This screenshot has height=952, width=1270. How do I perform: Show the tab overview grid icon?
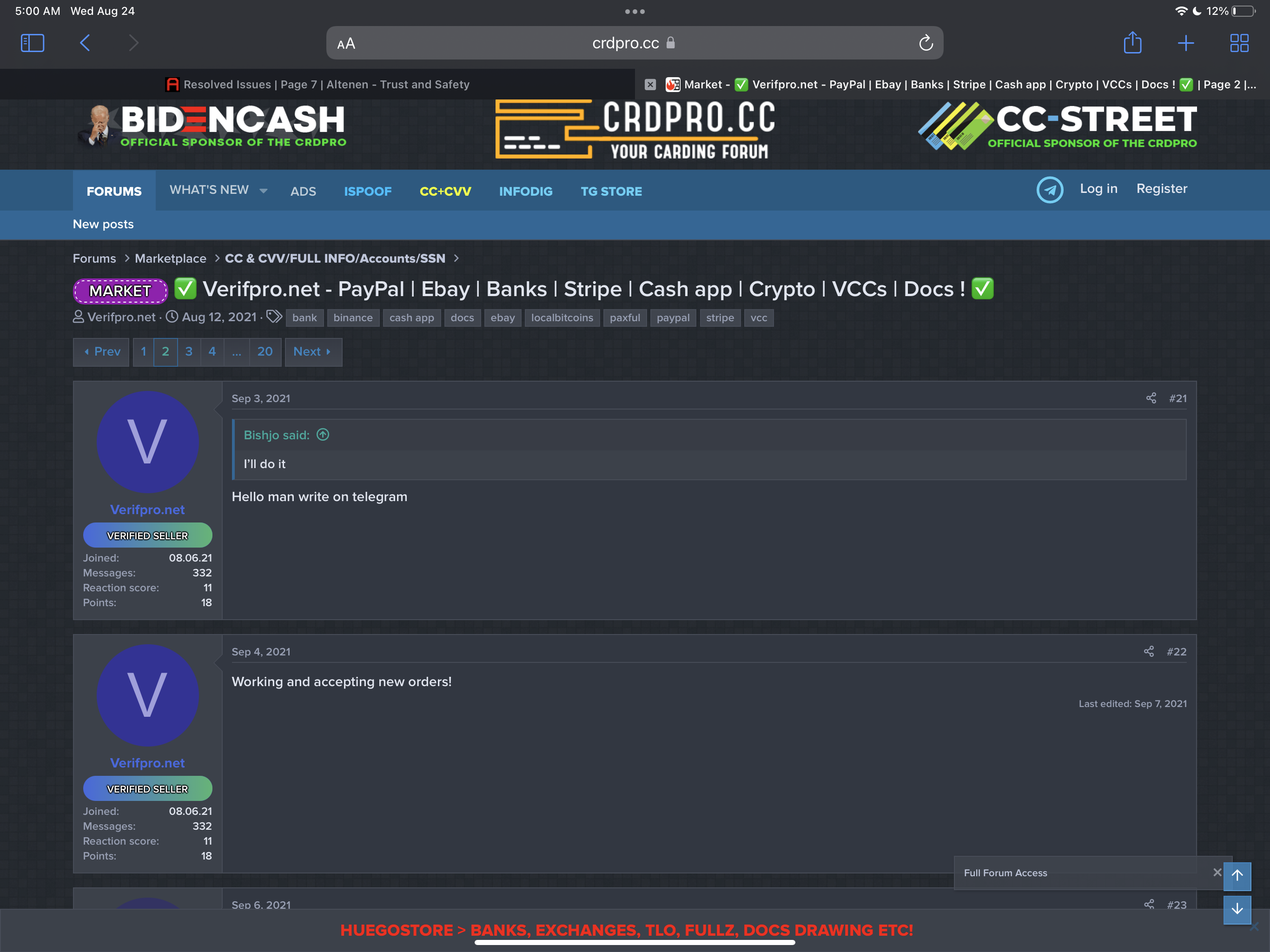click(1239, 43)
